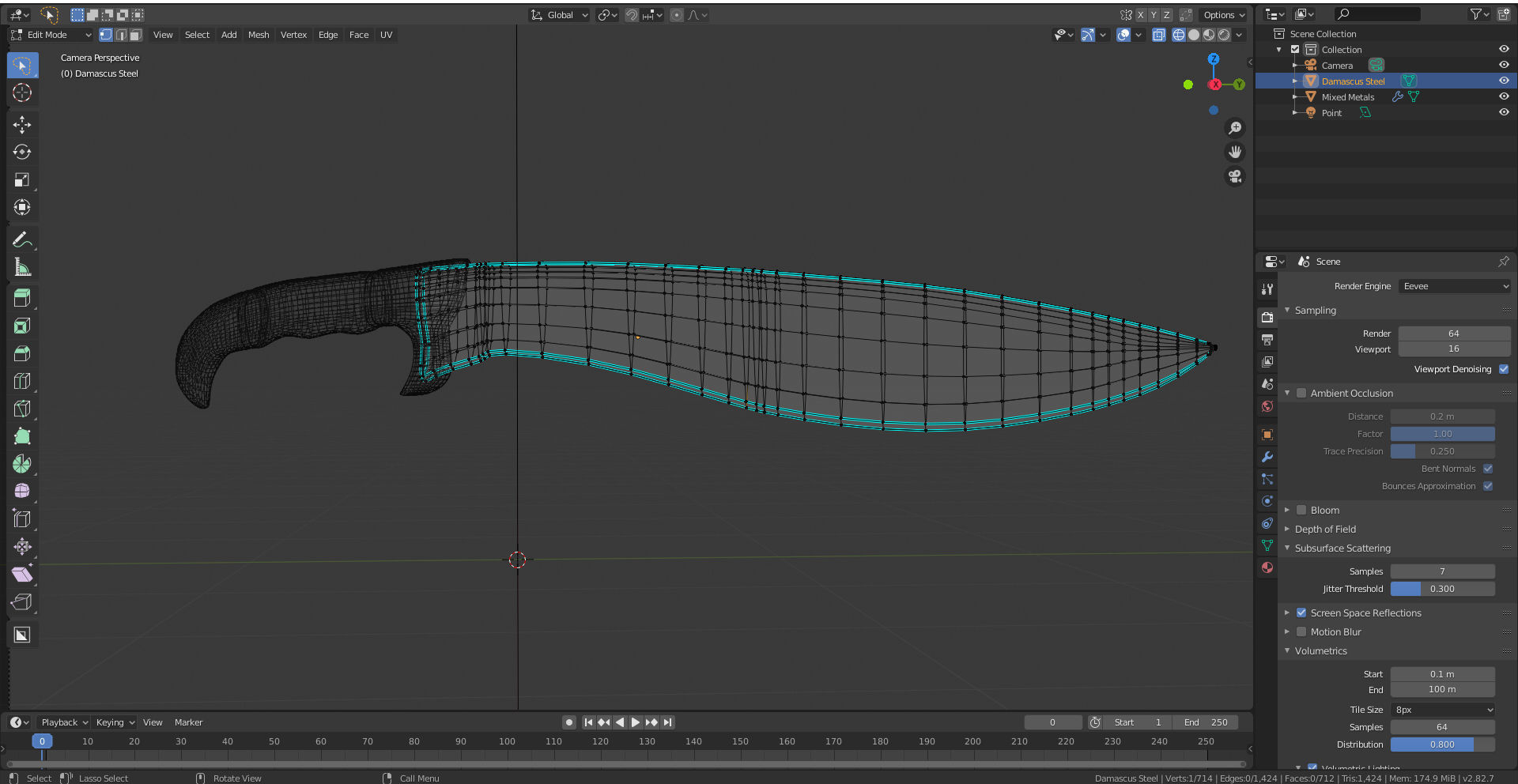Select the Cursor tool in toolbar
1518x784 pixels.
[x=22, y=92]
